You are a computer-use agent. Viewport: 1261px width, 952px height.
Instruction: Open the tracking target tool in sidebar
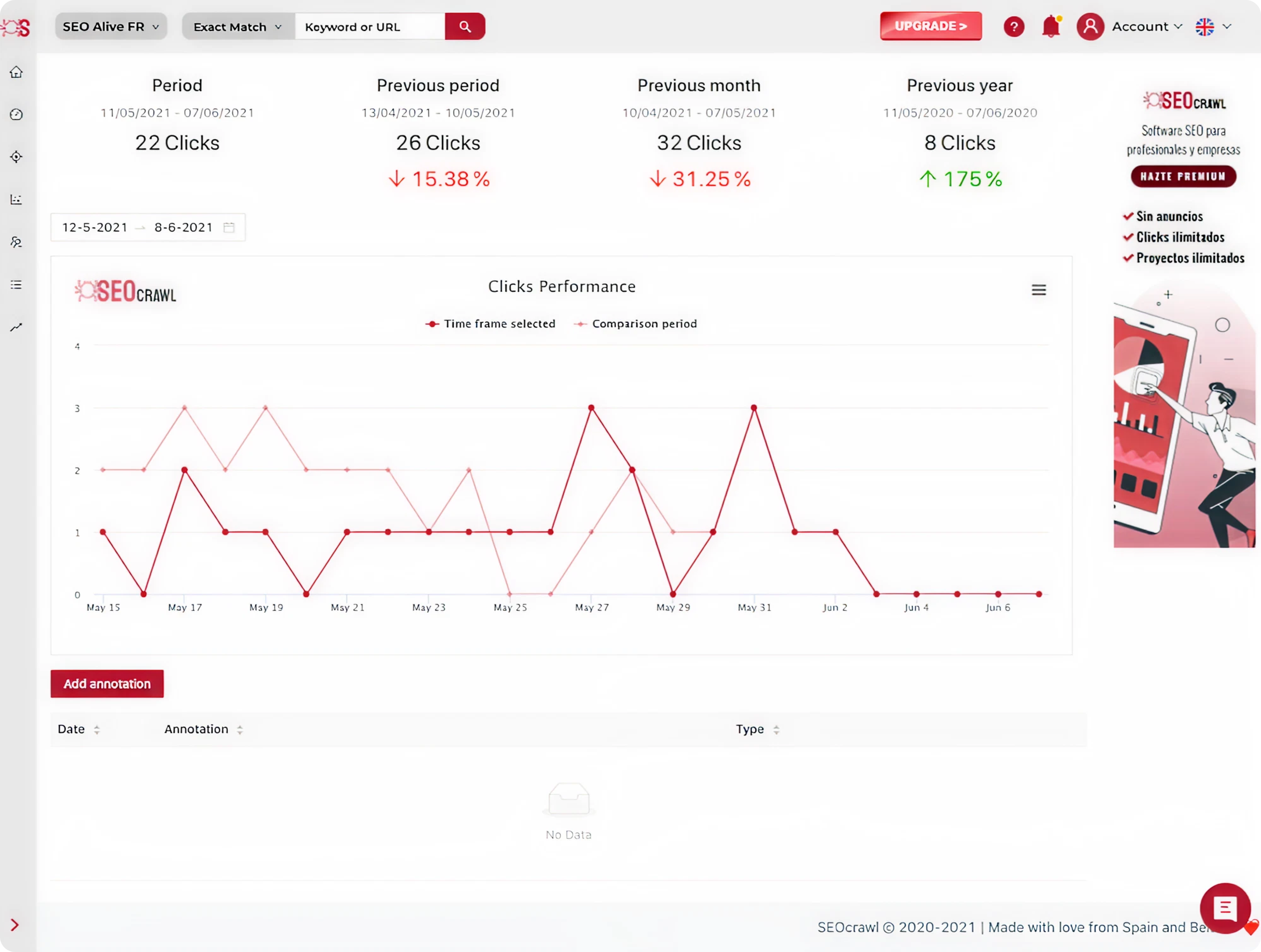pos(16,157)
